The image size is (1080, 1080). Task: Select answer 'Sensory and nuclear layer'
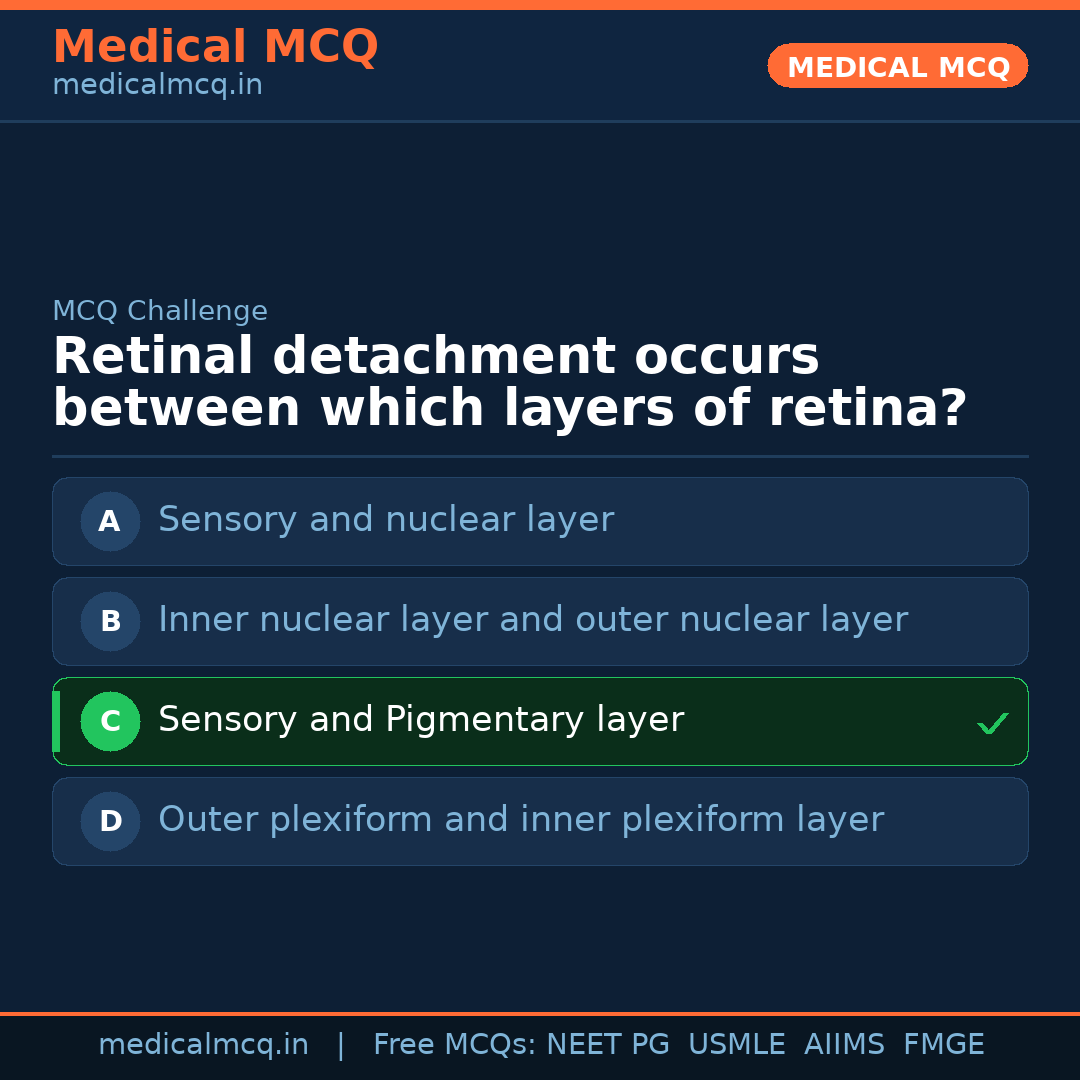click(x=386, y=520)
